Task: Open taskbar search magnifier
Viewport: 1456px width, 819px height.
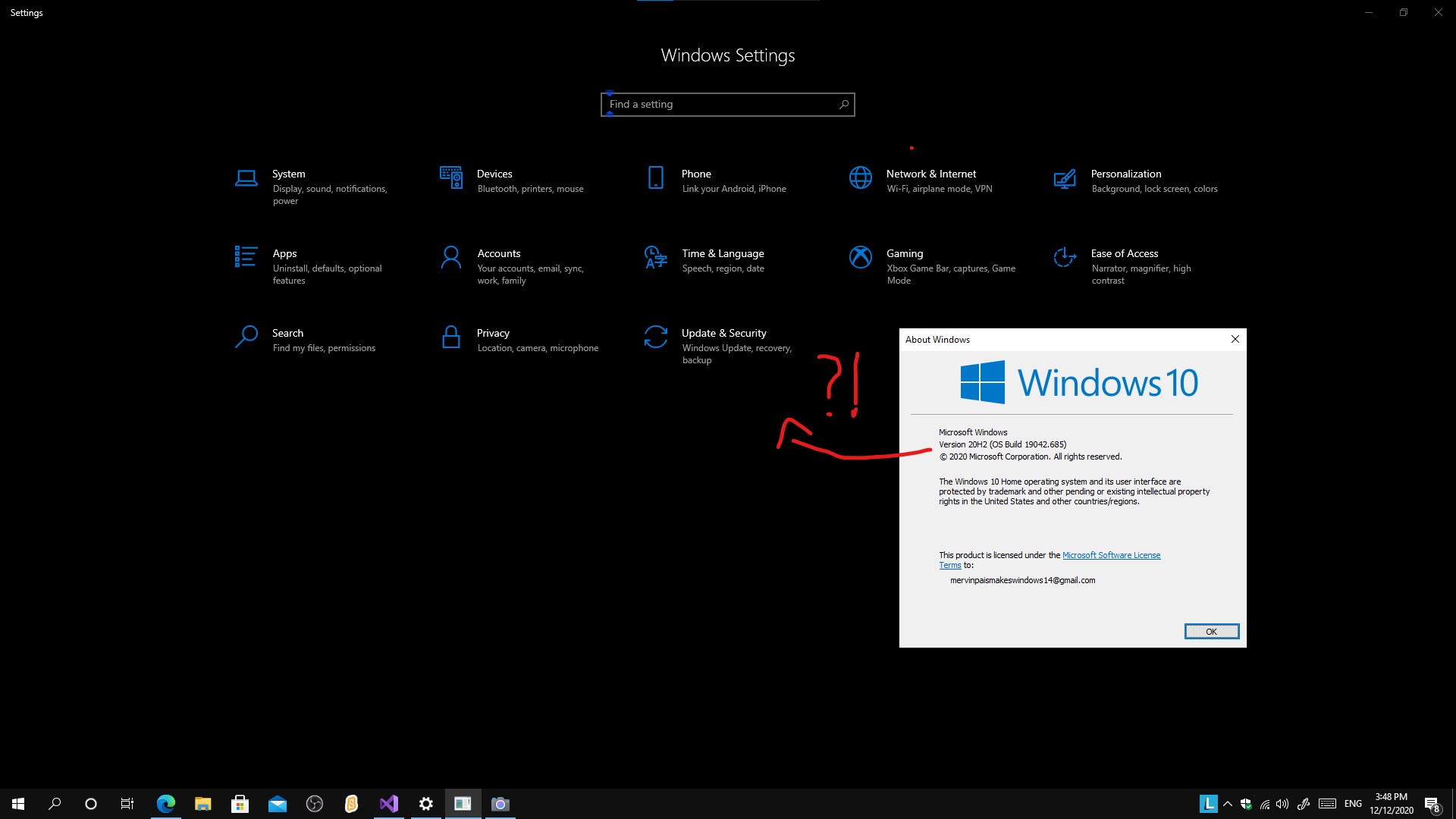Action: coord(55,804)
